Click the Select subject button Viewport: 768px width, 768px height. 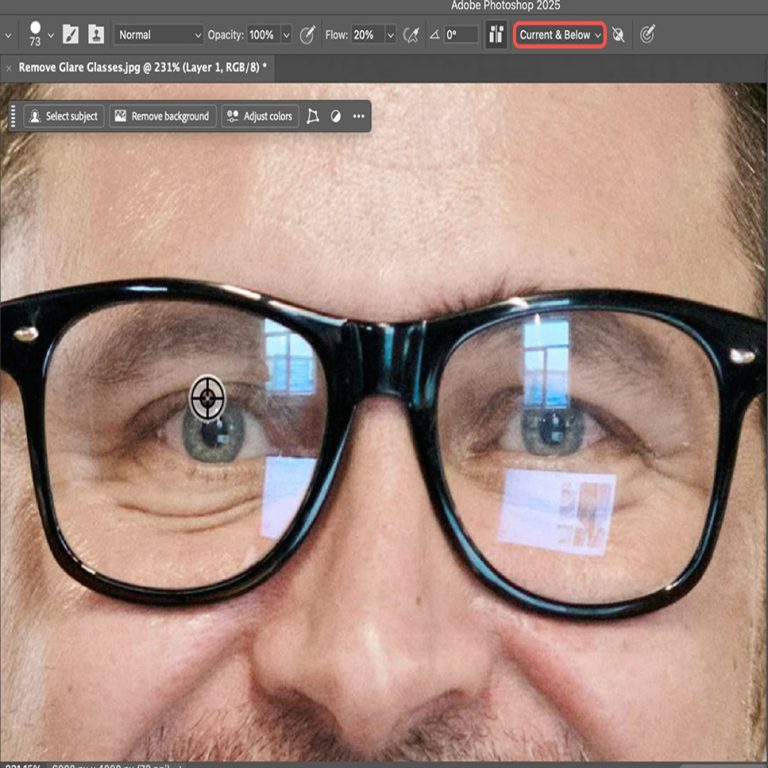coord(64,116)
